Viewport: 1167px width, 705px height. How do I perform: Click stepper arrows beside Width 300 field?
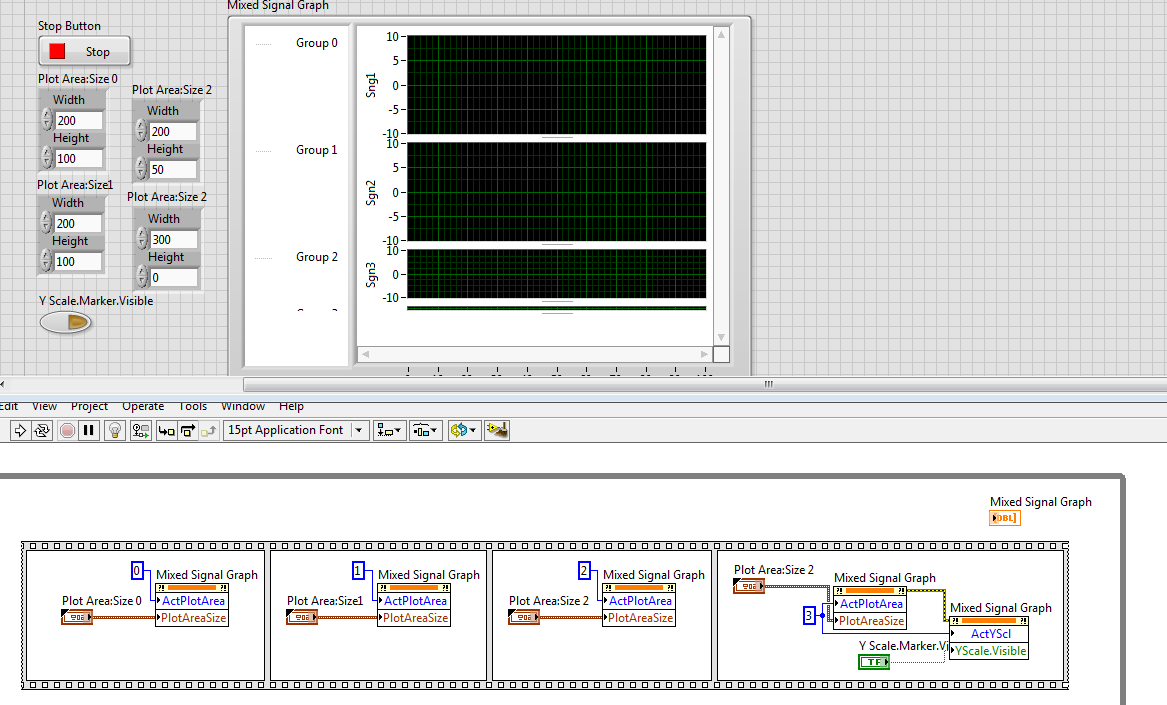[141, 239]
